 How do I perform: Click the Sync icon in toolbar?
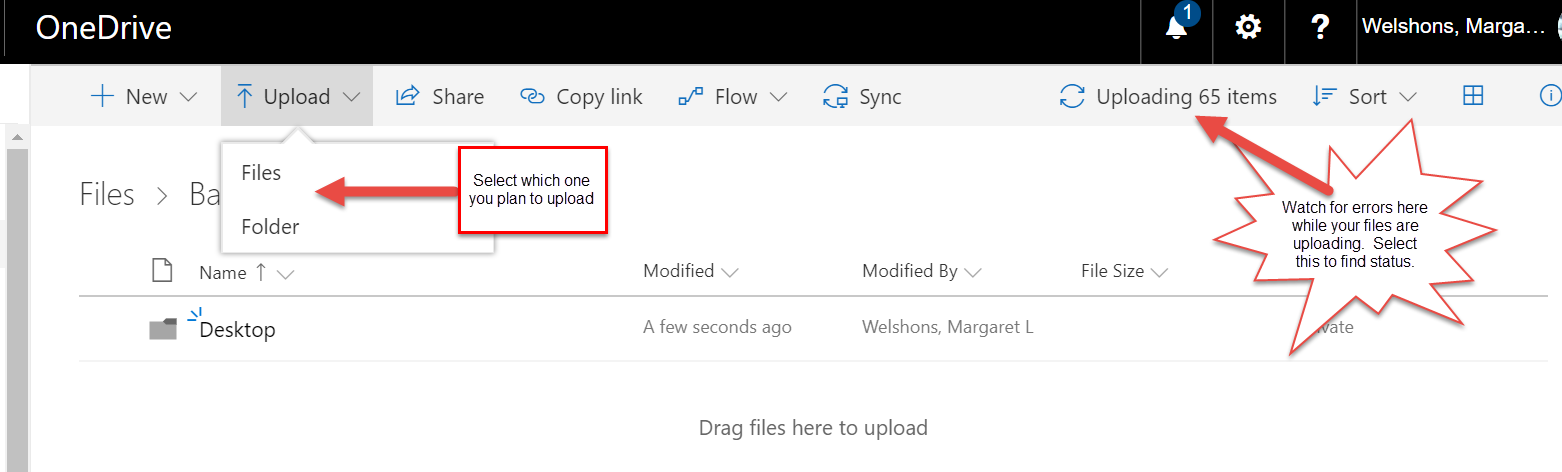835,97
